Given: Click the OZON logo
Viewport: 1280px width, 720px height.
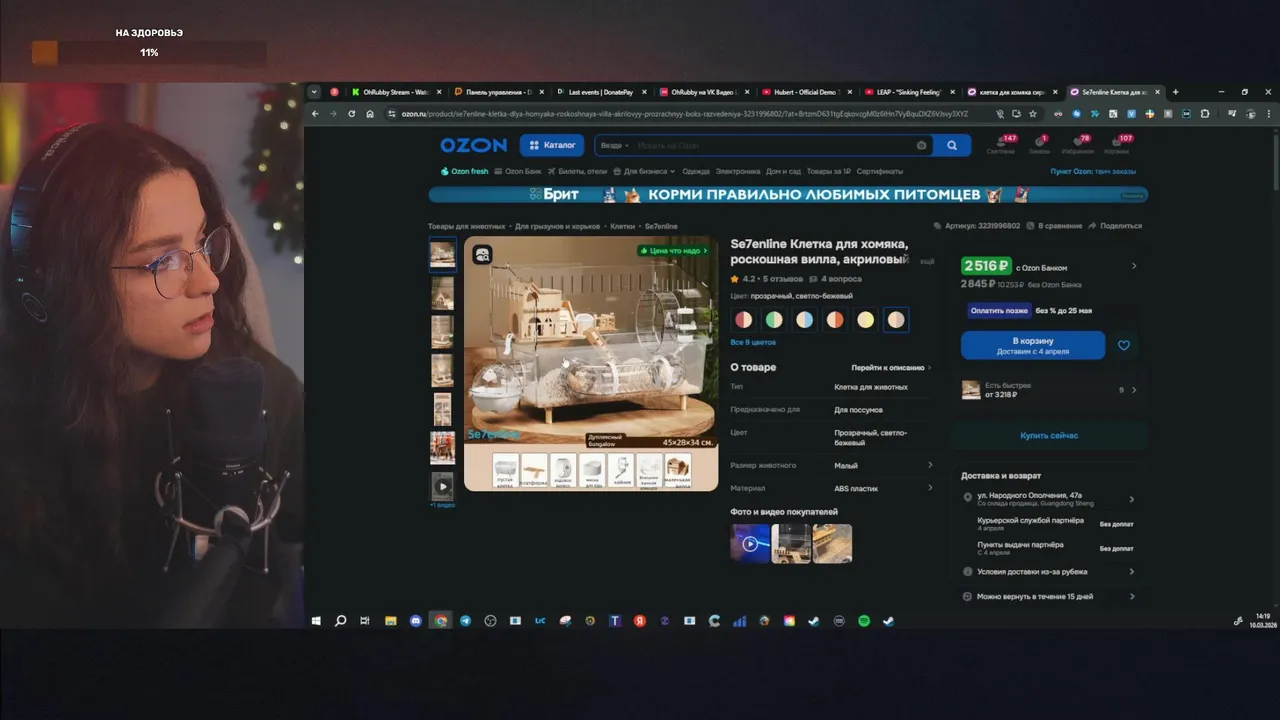Looking at the screenshot, I should (473, 145).
